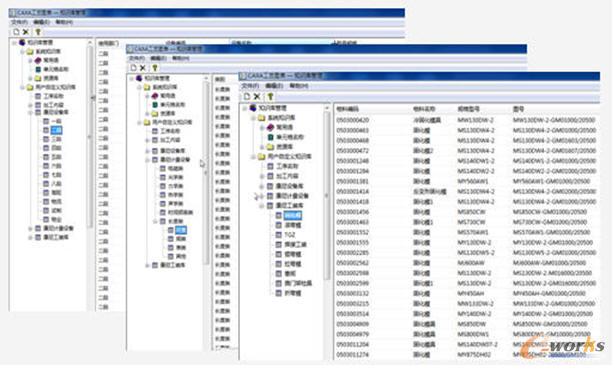
Task: Expand the 集团设备库 node in the front window tree
Action: tap(261, 186)
